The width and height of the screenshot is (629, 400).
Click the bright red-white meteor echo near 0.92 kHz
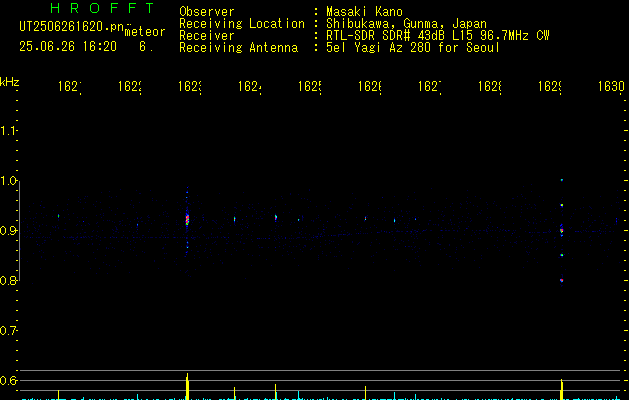point(187,219)
